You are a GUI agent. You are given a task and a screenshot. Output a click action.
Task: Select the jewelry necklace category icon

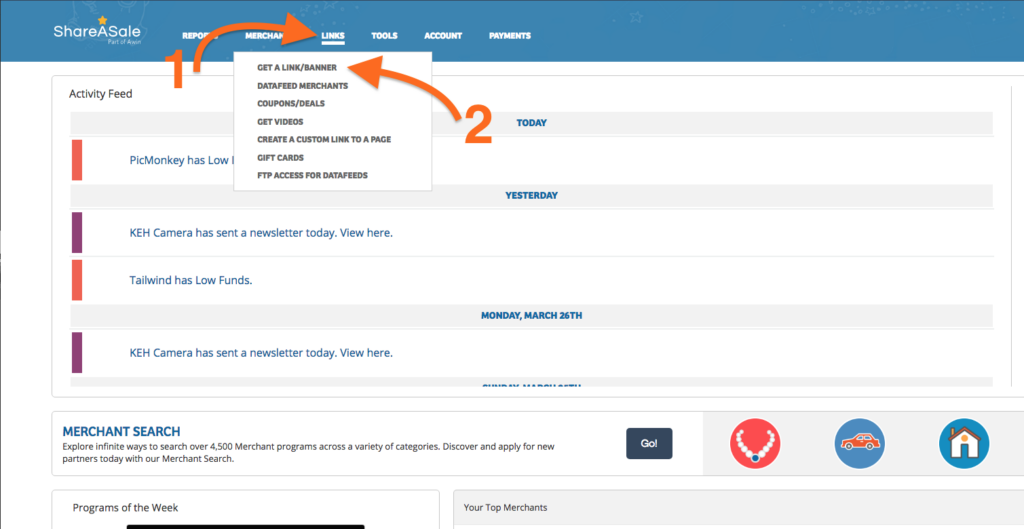(x=755, y=443)
